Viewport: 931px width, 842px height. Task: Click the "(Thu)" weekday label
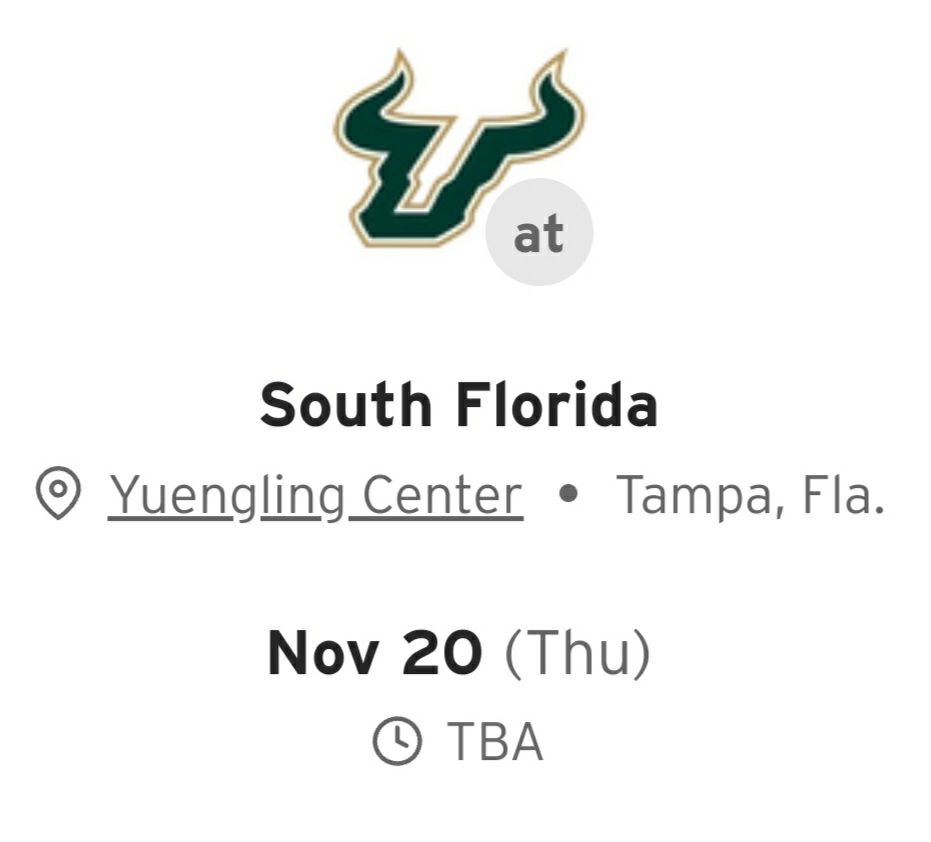click(577, 653)
